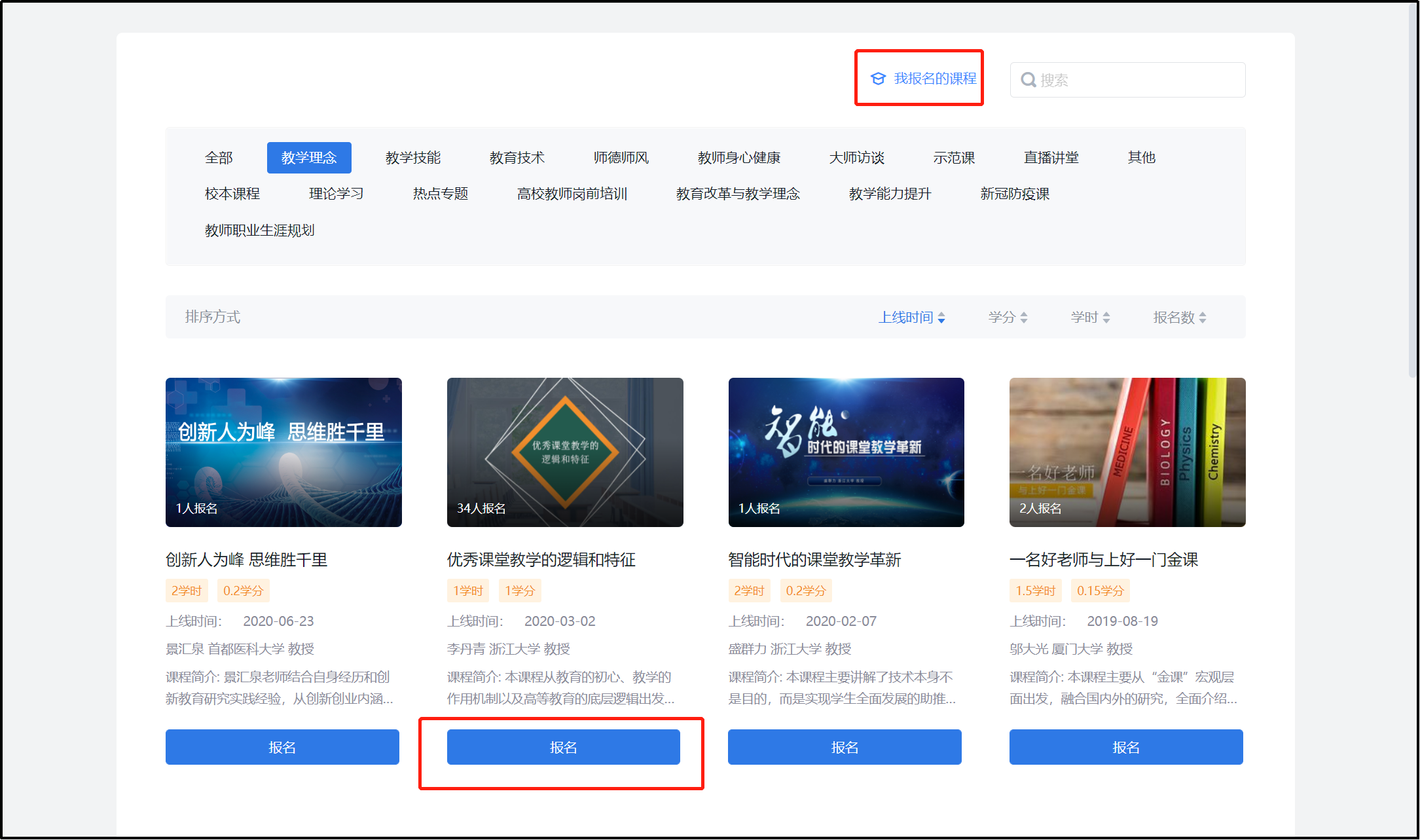This screenshot has width=1420, height=840.
Task: Switch to the 全部 category
Action: (219, 158)
